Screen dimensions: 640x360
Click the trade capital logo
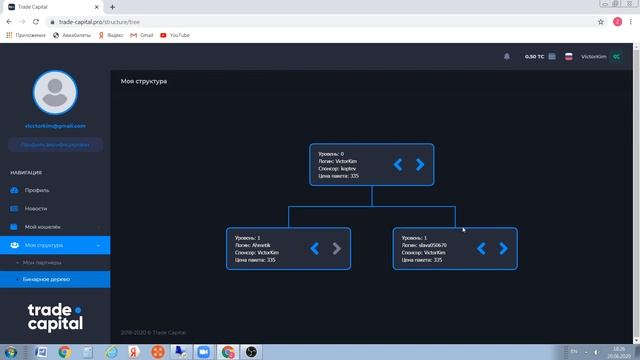click(x=55, y=317)
